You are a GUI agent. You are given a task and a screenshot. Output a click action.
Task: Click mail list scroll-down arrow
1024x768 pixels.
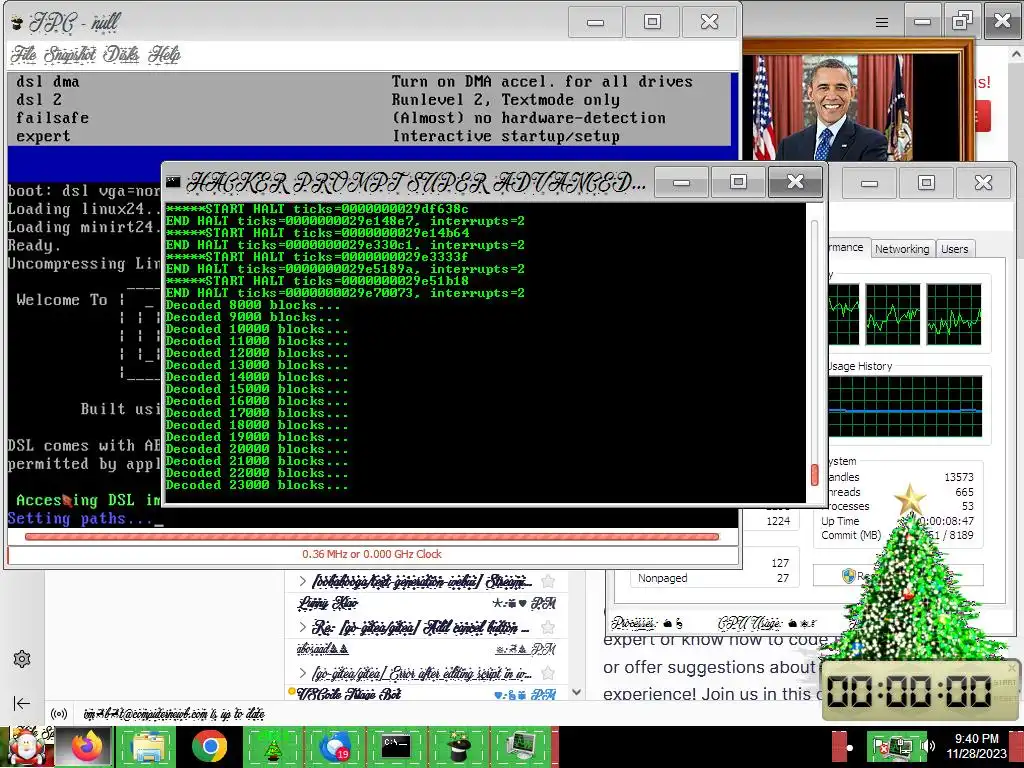pos(576,692)
